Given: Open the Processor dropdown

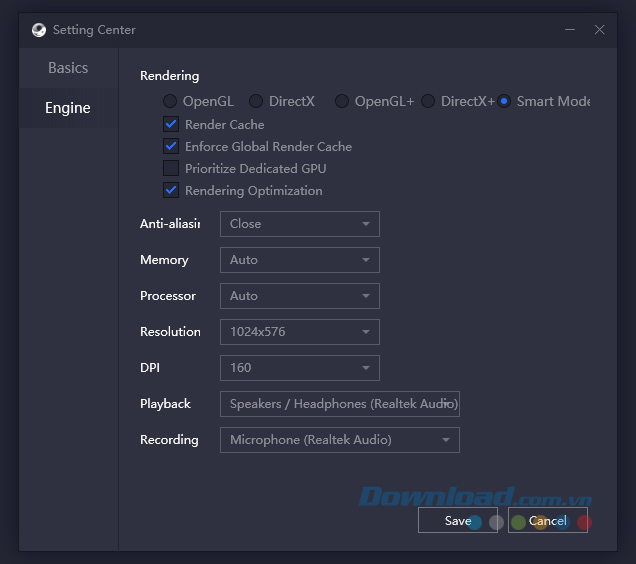Looking at the screenshot, I should click(x=300, y=296).
